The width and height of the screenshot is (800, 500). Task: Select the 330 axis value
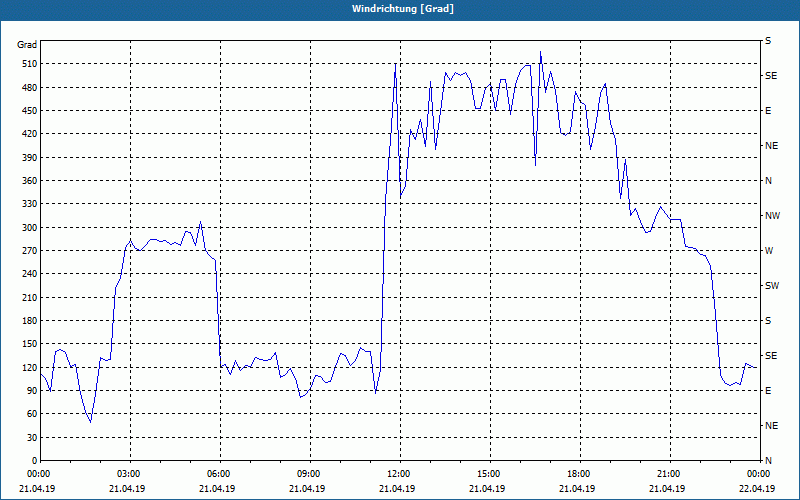tap(30, 204)
